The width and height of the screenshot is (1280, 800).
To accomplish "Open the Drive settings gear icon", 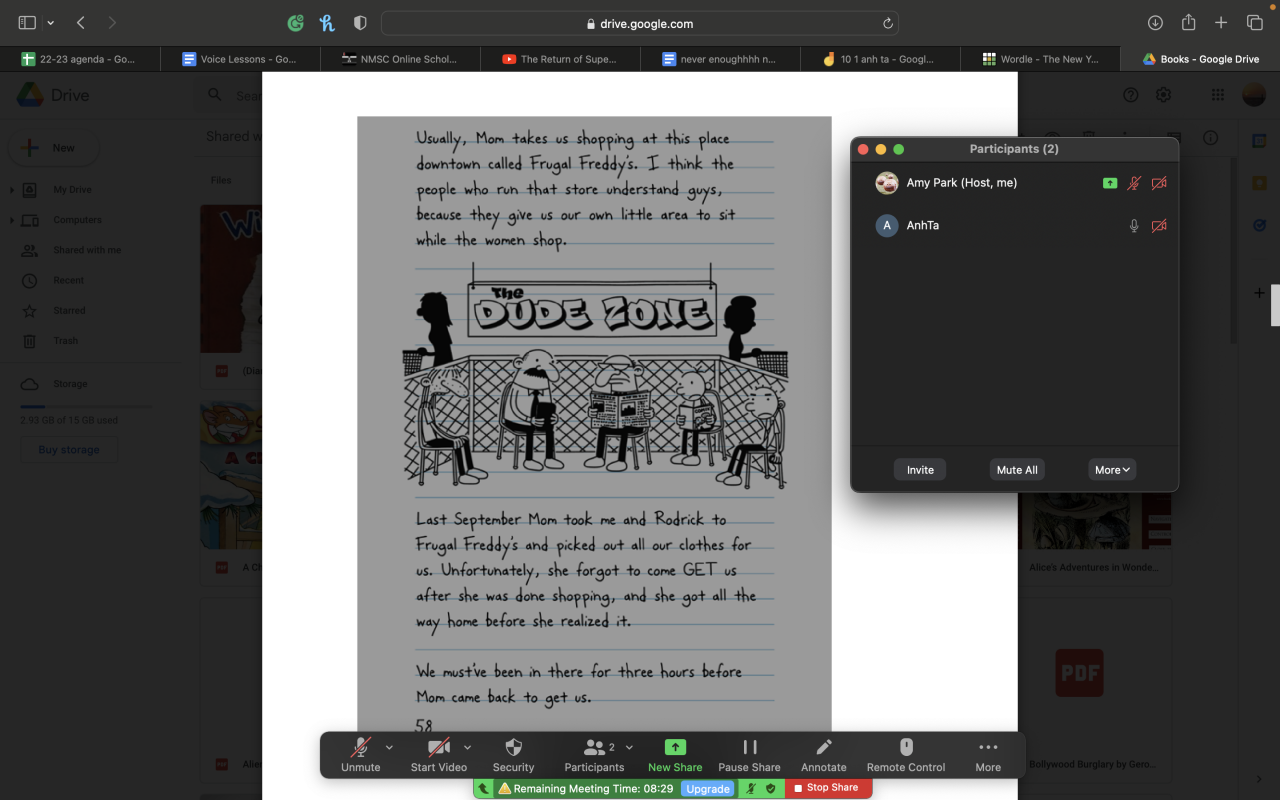I will coord(1164,95).
